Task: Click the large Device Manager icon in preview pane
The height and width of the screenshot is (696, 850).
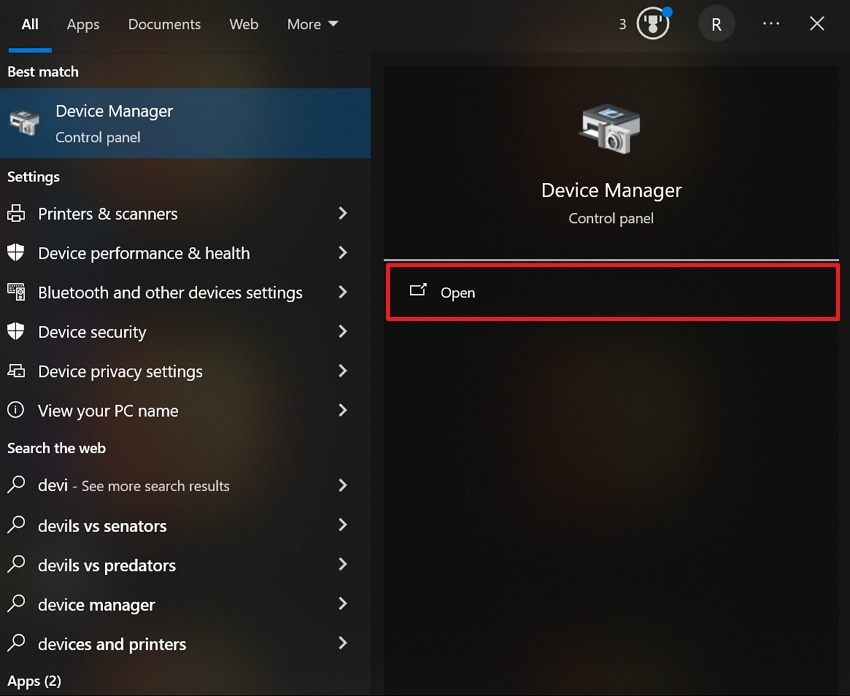Action: (611, 128)
